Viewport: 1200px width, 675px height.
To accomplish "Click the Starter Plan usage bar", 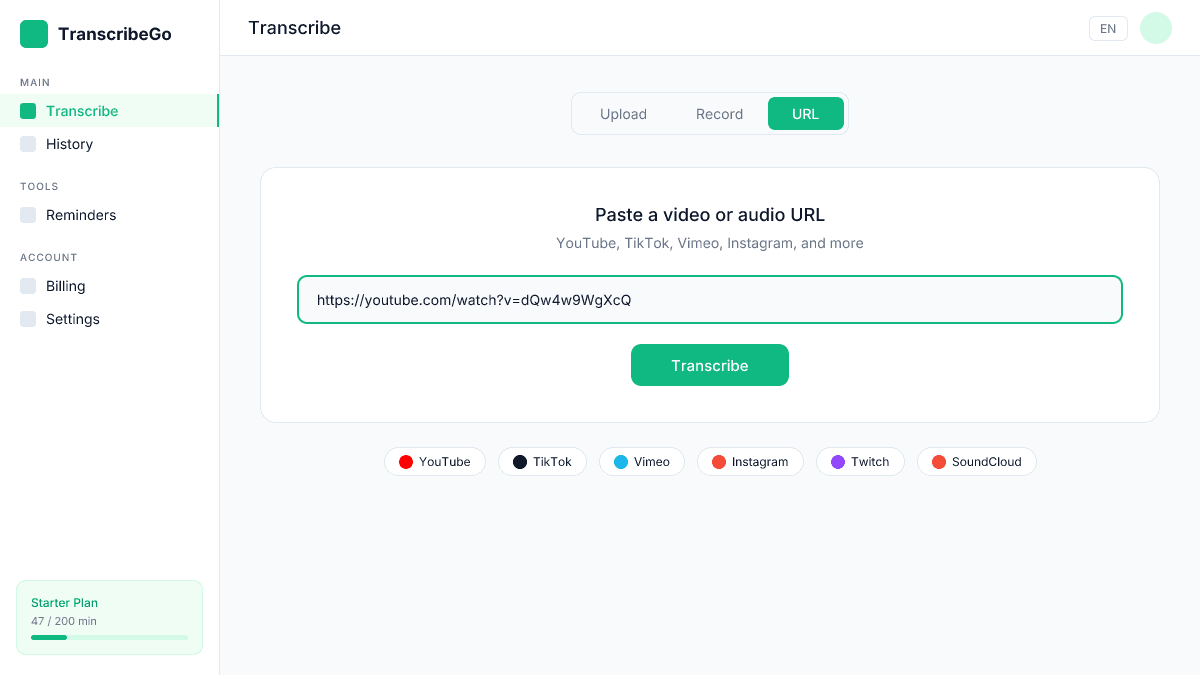I will pos(109,637).
